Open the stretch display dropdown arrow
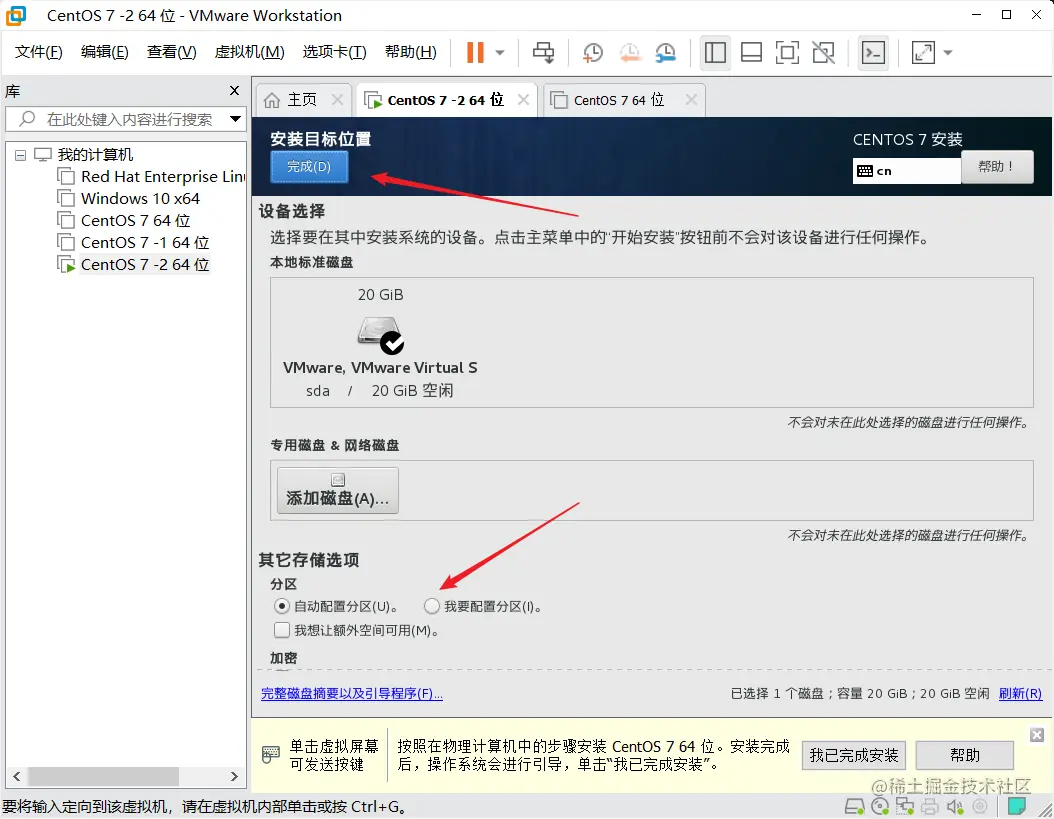Viewport: 1054px width, 819px height. point(948,52)
